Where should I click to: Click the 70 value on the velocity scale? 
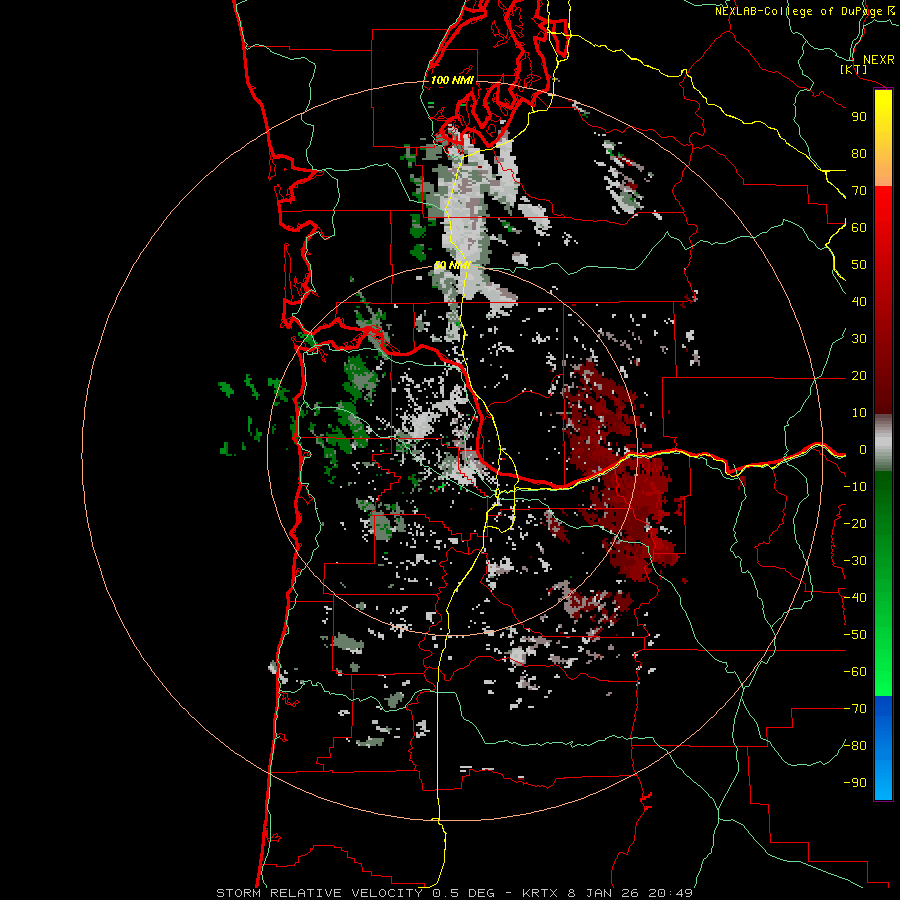tap(859, 191)
